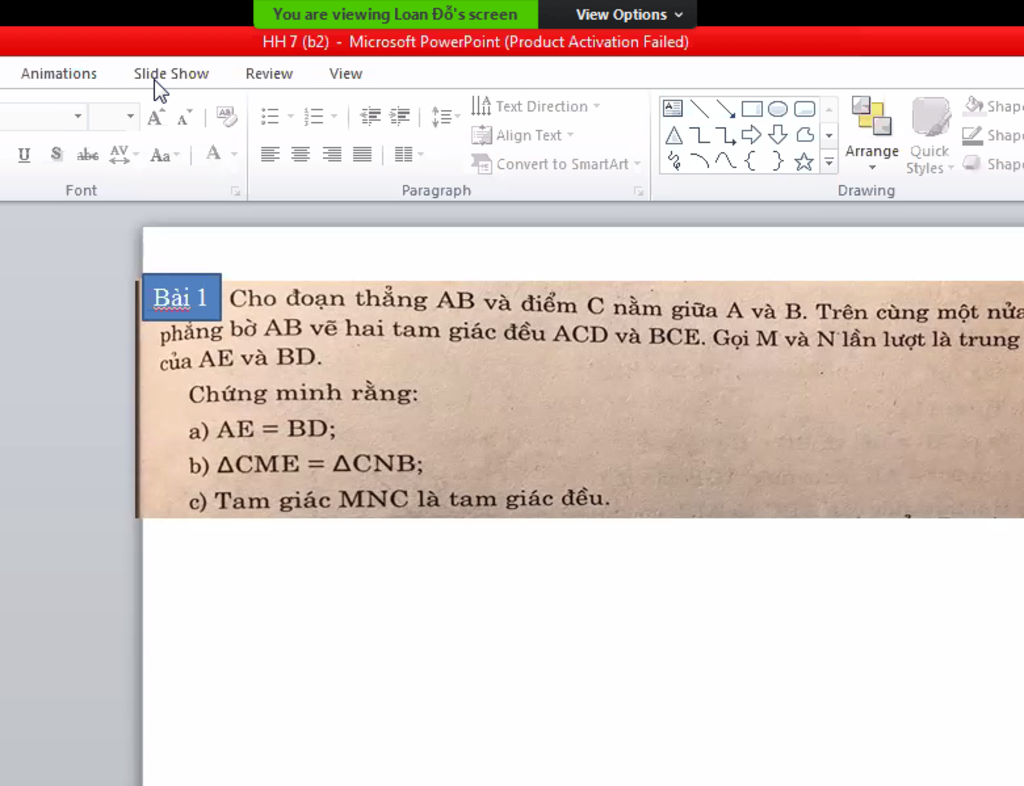Viewport: 1024px width, 786px height.
Task: Expand the full shapes gallery
Action: (829, 161)
